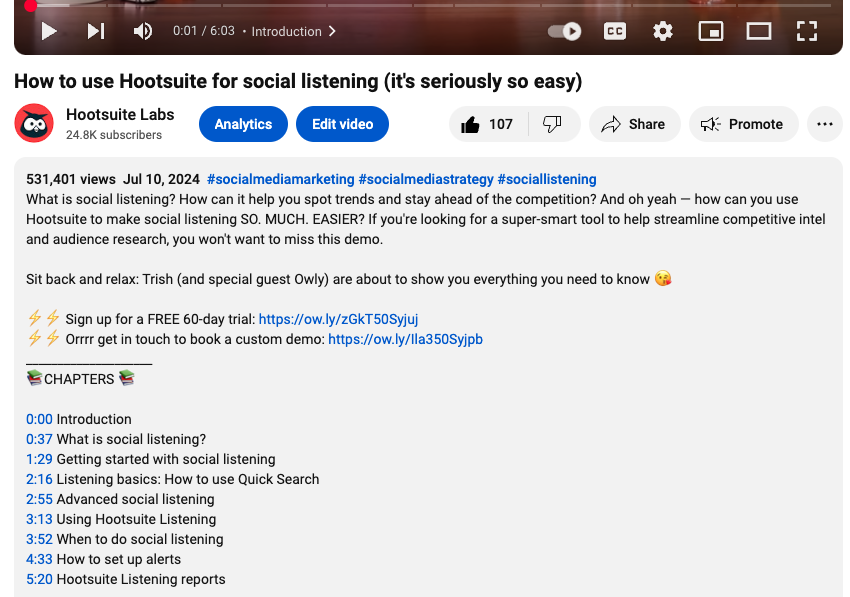The height and width of the screenshot is (597, 850).
Task: Open the Analytics page
Action: (x=243, y=124)
